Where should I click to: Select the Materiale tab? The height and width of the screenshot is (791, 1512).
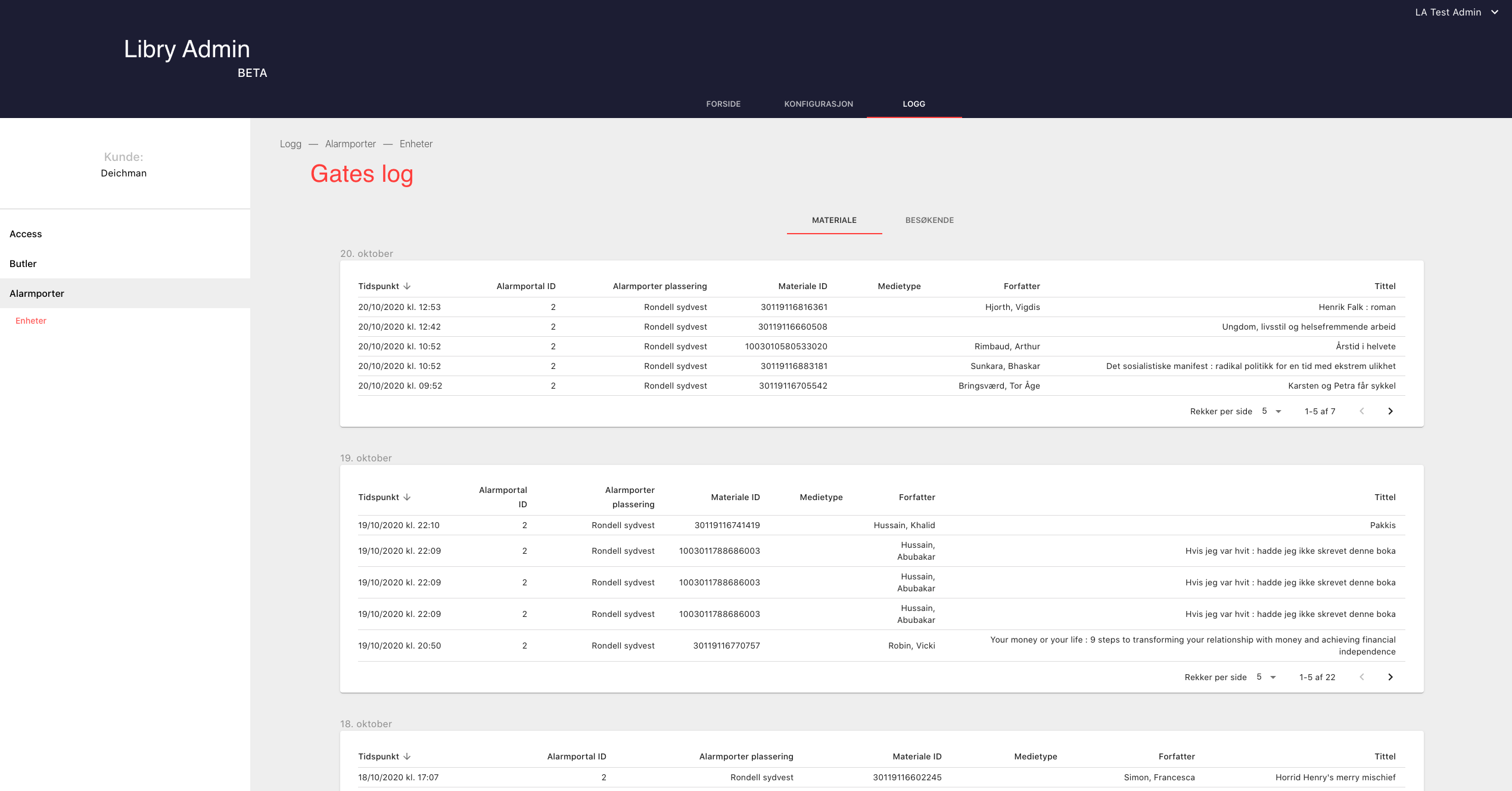pyautogui.click(x=834, y=220)
